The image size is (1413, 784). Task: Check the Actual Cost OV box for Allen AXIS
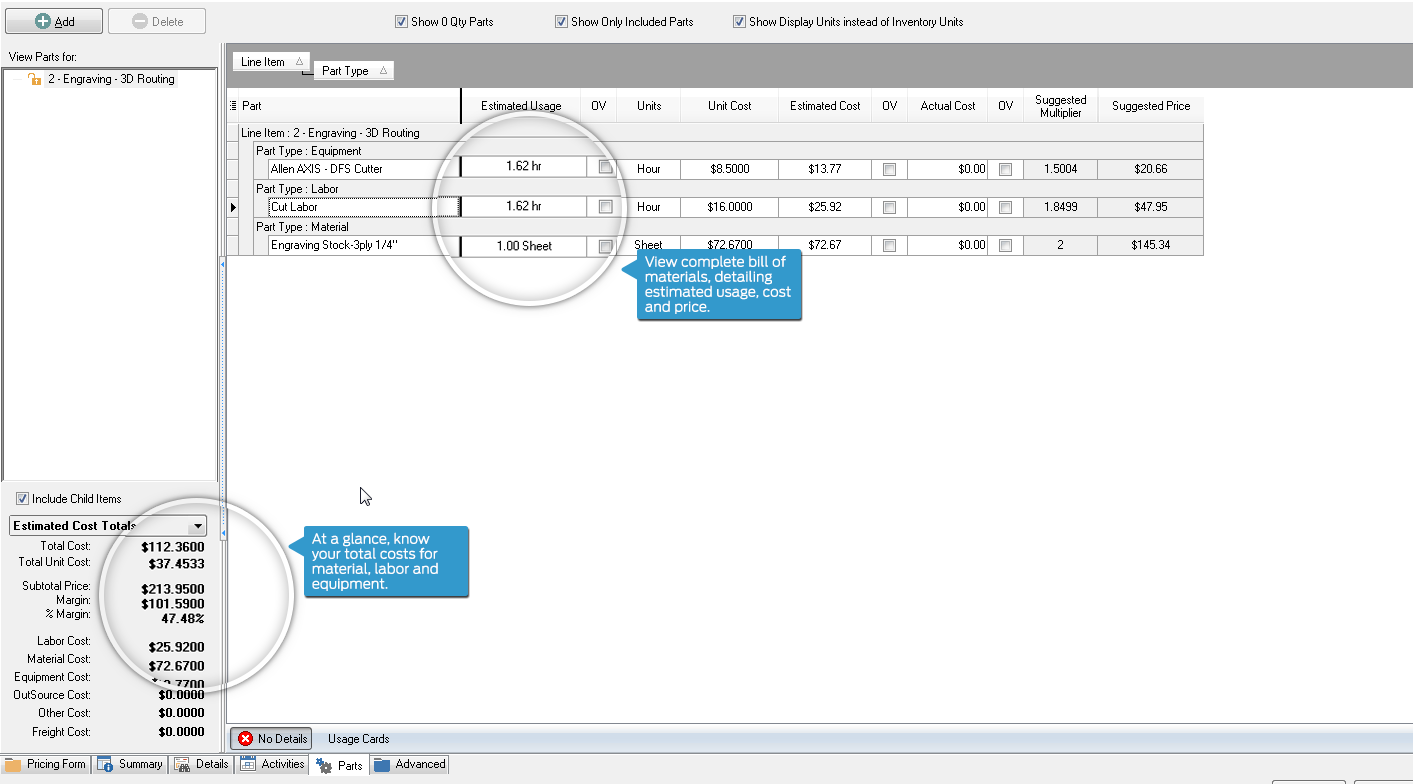1005,169
